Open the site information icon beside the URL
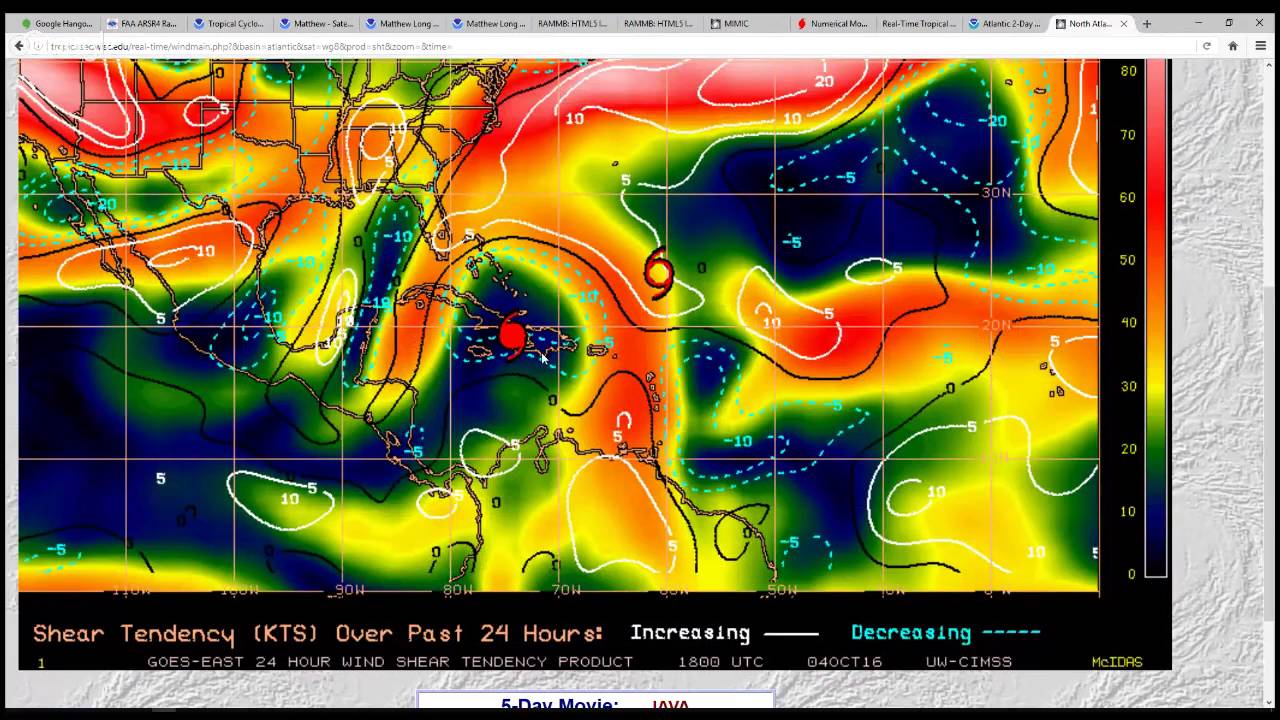Viewport: 1280px width, 720px height. (37, 46)
